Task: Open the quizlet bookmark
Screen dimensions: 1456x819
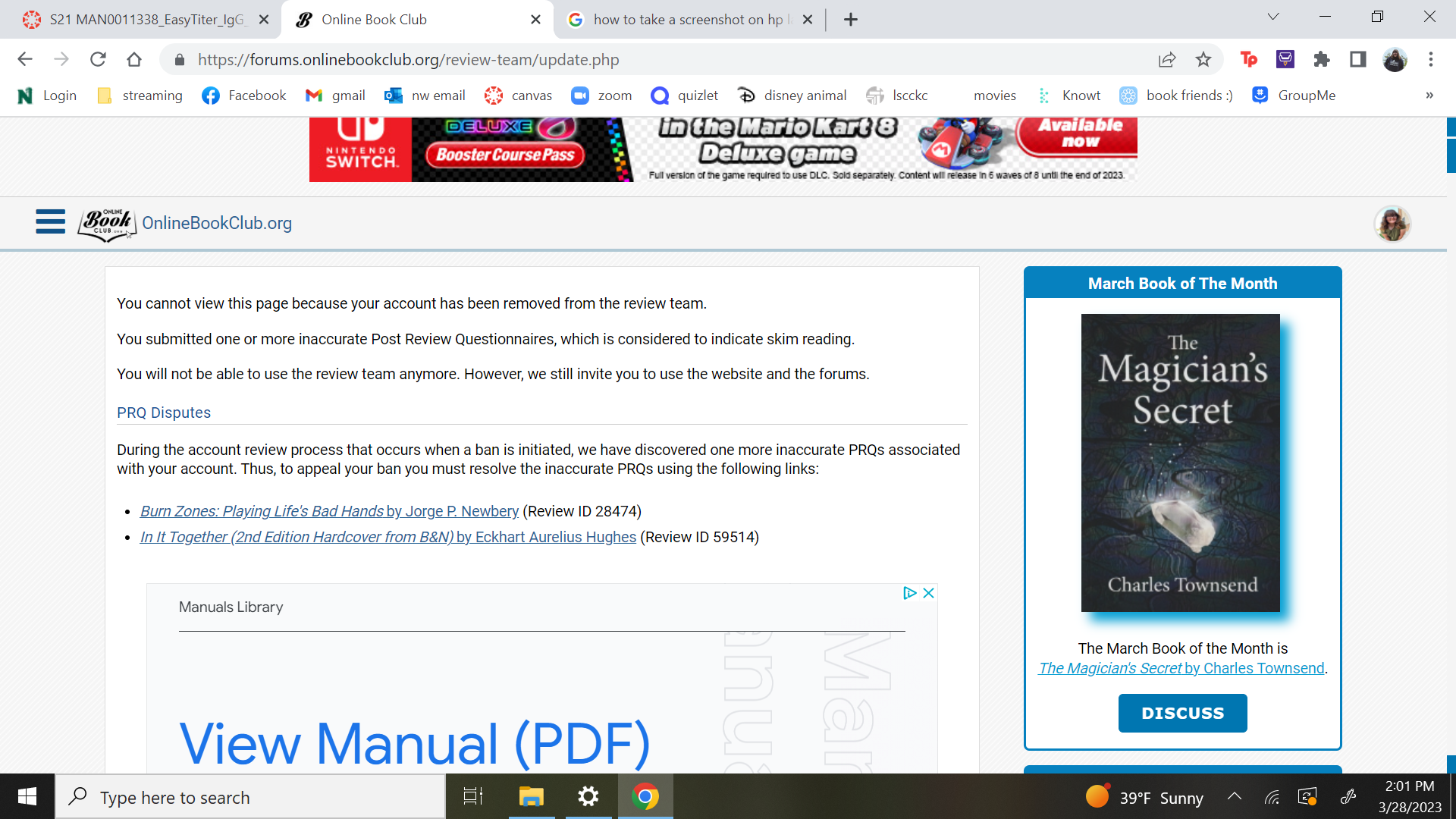Action: (685, 95)
